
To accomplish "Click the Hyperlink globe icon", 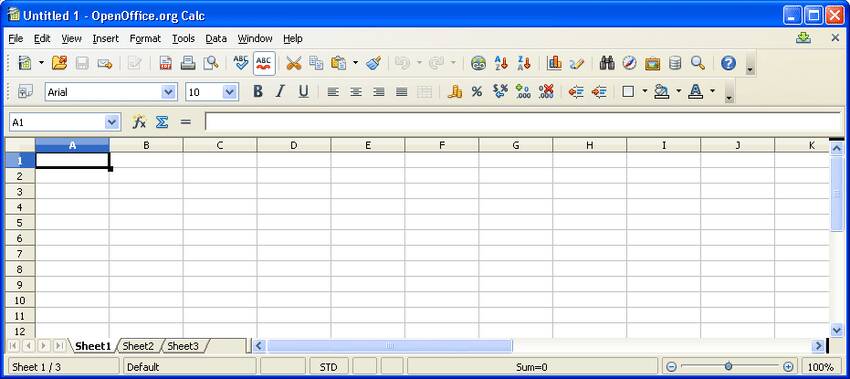I will point(478,63).
